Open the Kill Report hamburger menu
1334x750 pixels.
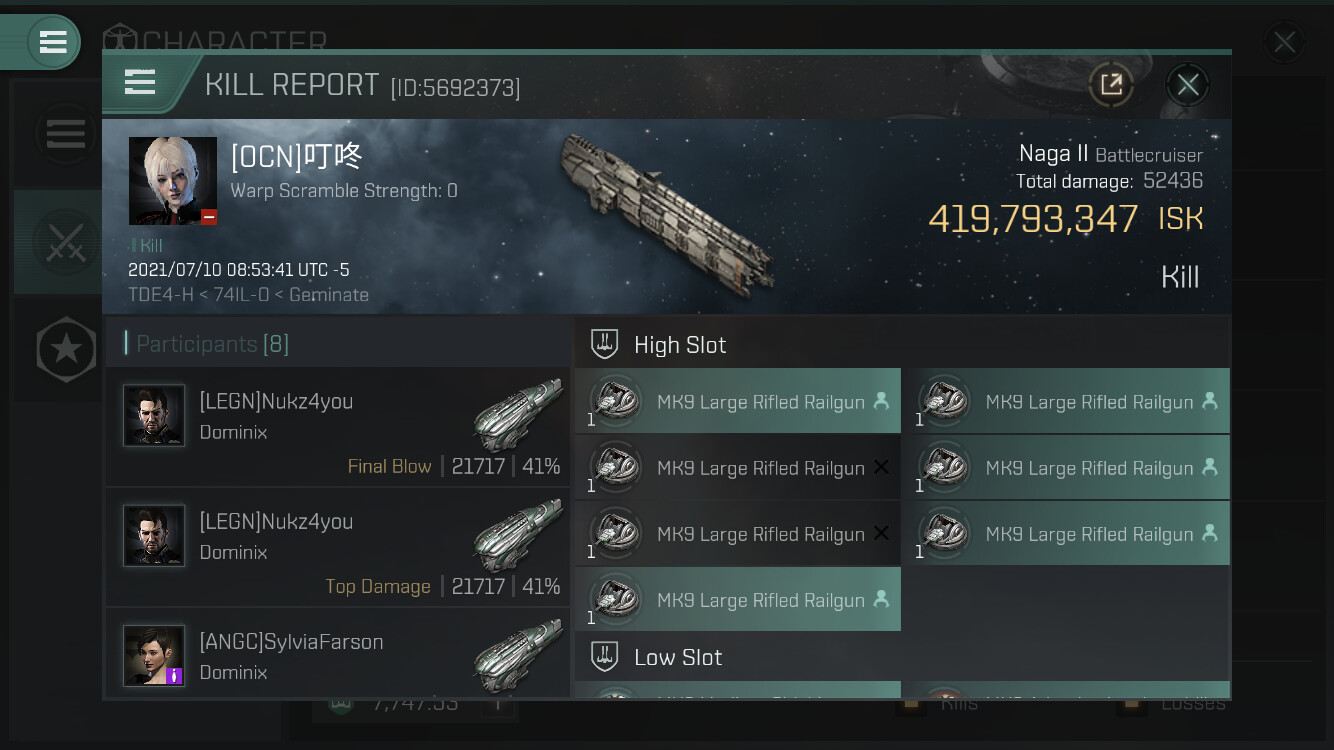[140, 83]
